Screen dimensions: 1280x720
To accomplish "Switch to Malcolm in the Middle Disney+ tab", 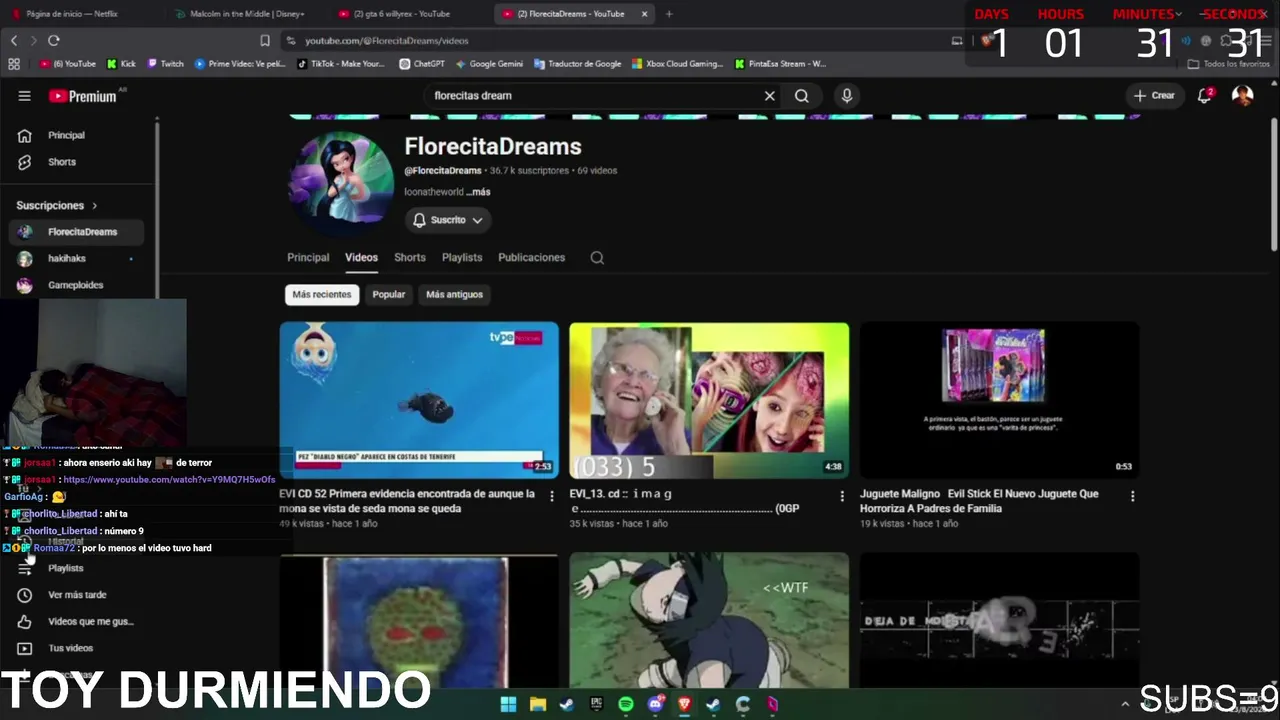I will click(x=247, y=14).
